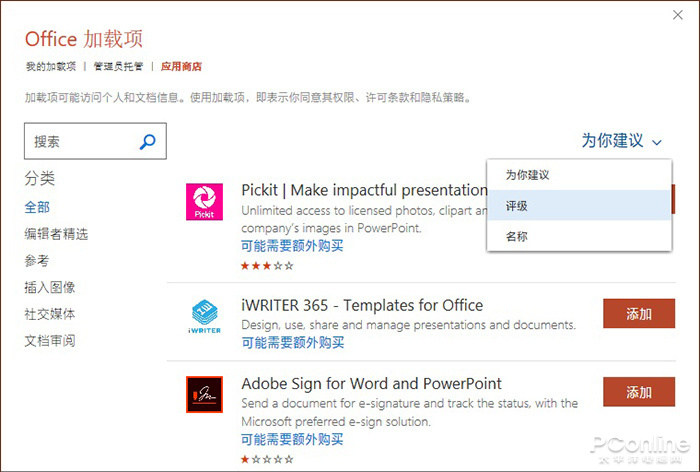The width and height of the screenshot is (700, 472).
Task: Click into the 搜索 input field
Action: pyautogui.click(x=95, y=141)
